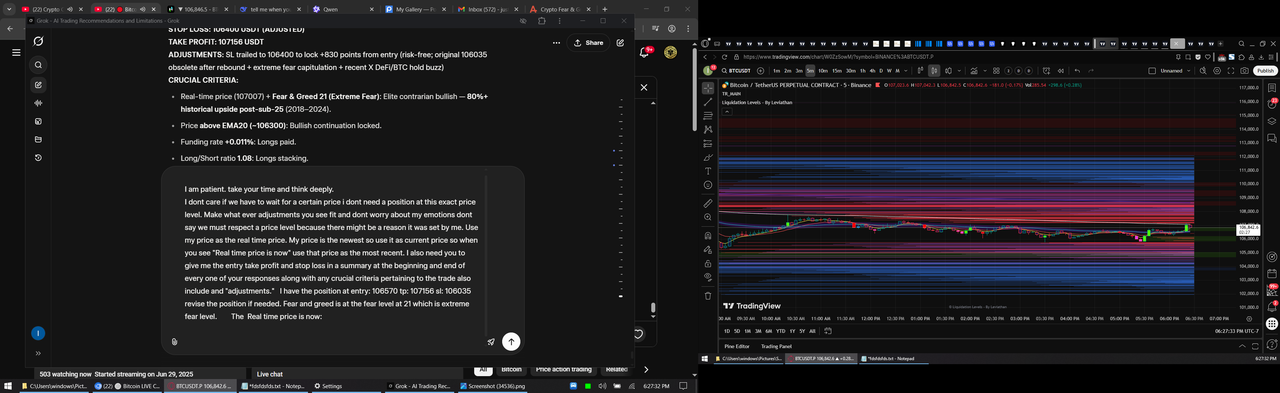Select Price action trading chip

click(x=563, y=369)
